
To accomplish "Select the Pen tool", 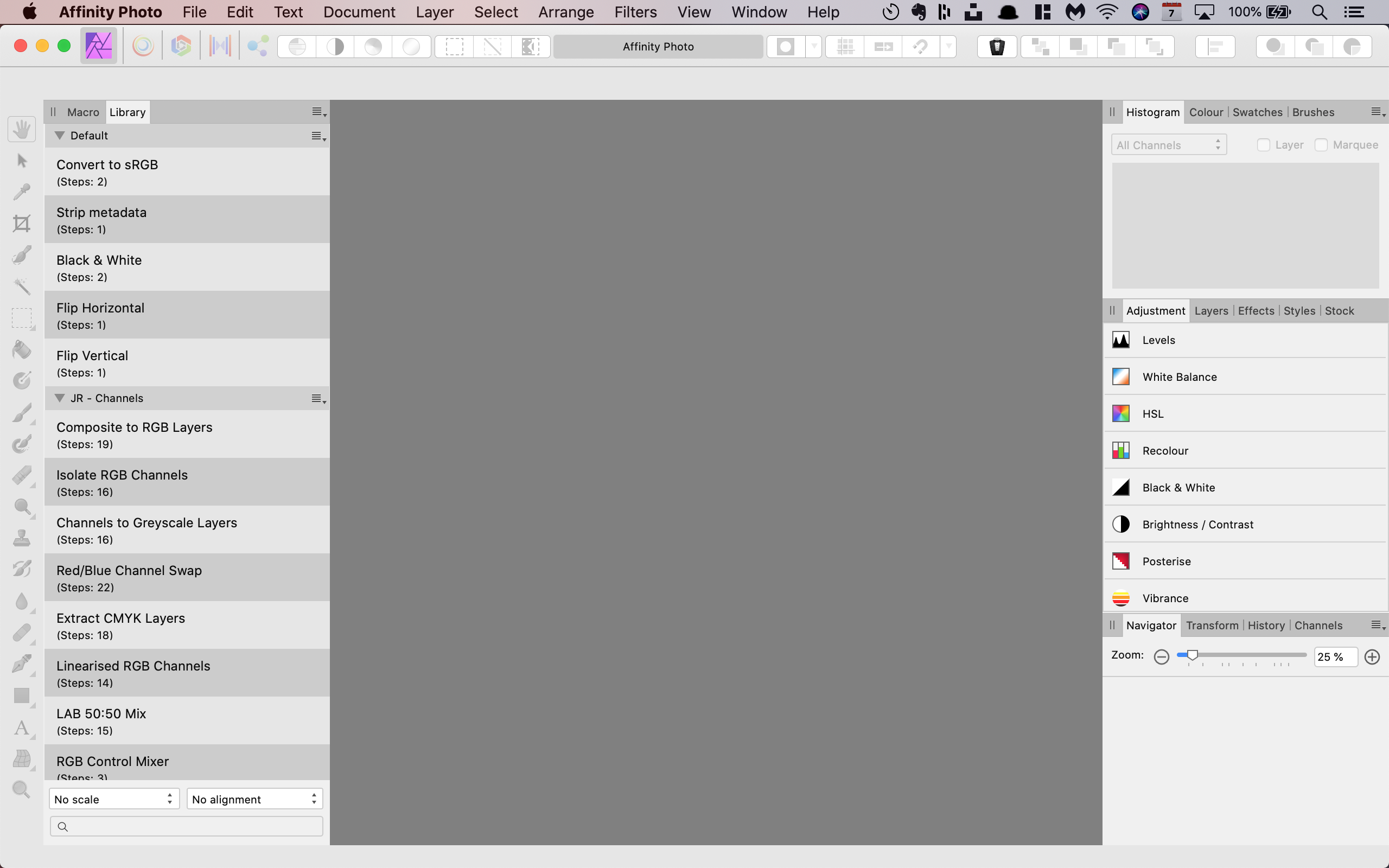I will point(22,664).
